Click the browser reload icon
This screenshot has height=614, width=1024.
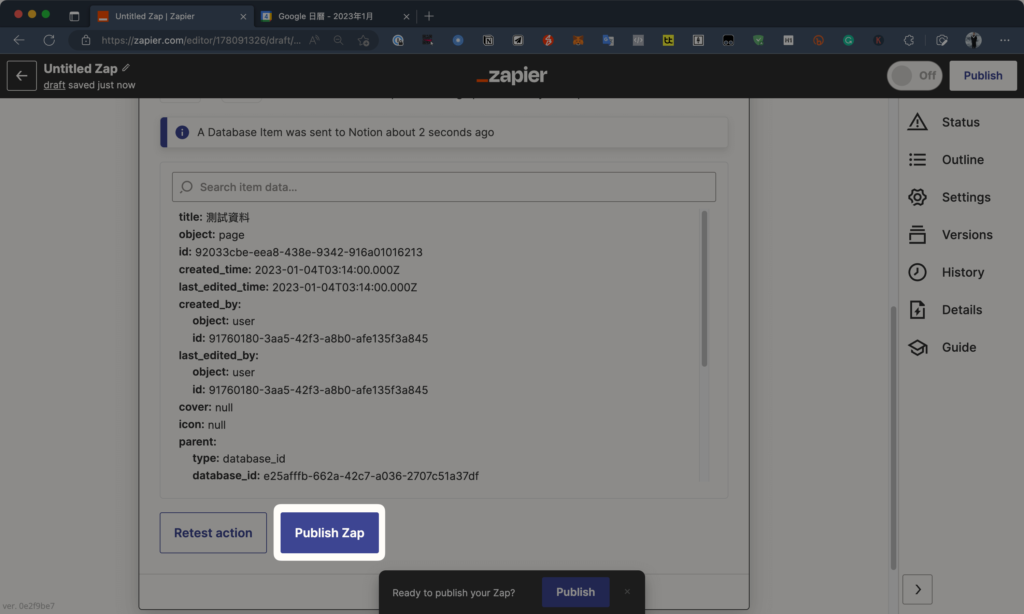(x=49, y=40)
